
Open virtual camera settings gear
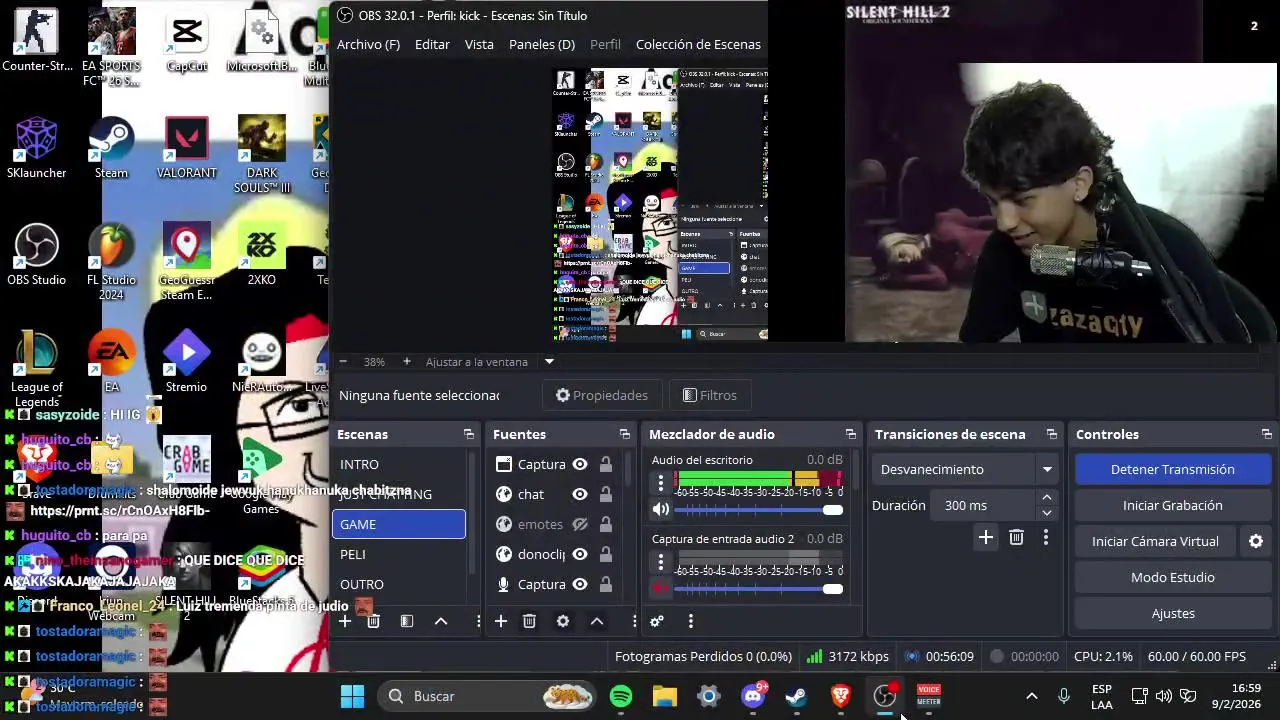click(1256, 541)
